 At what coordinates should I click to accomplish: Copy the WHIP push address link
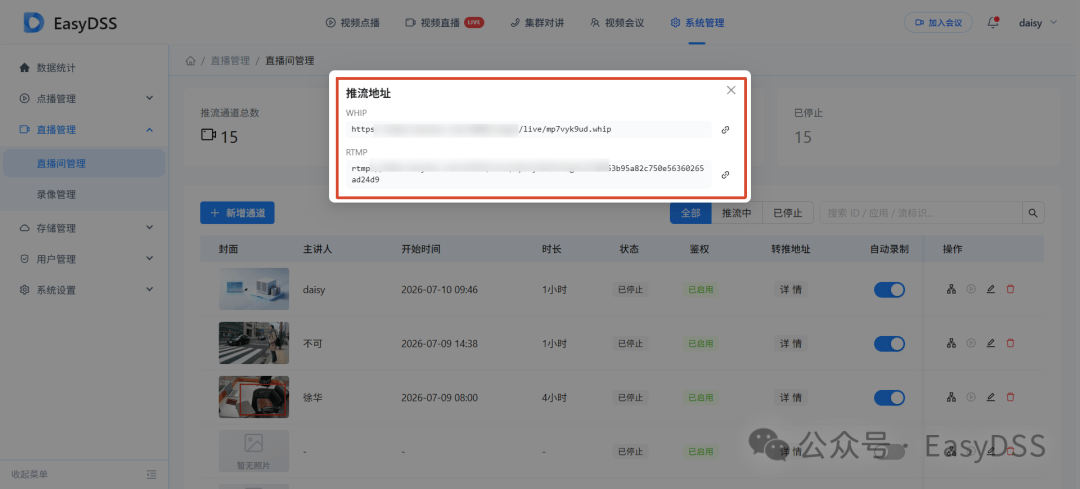click(725, 129)
